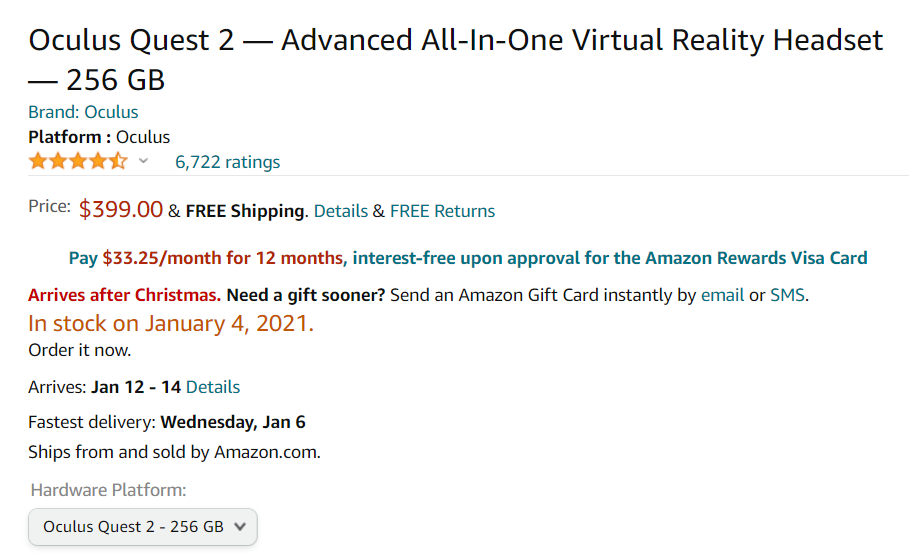Send gift card by SMS link
This screenshot has height=556, width=921.
(x=787, y=295)
